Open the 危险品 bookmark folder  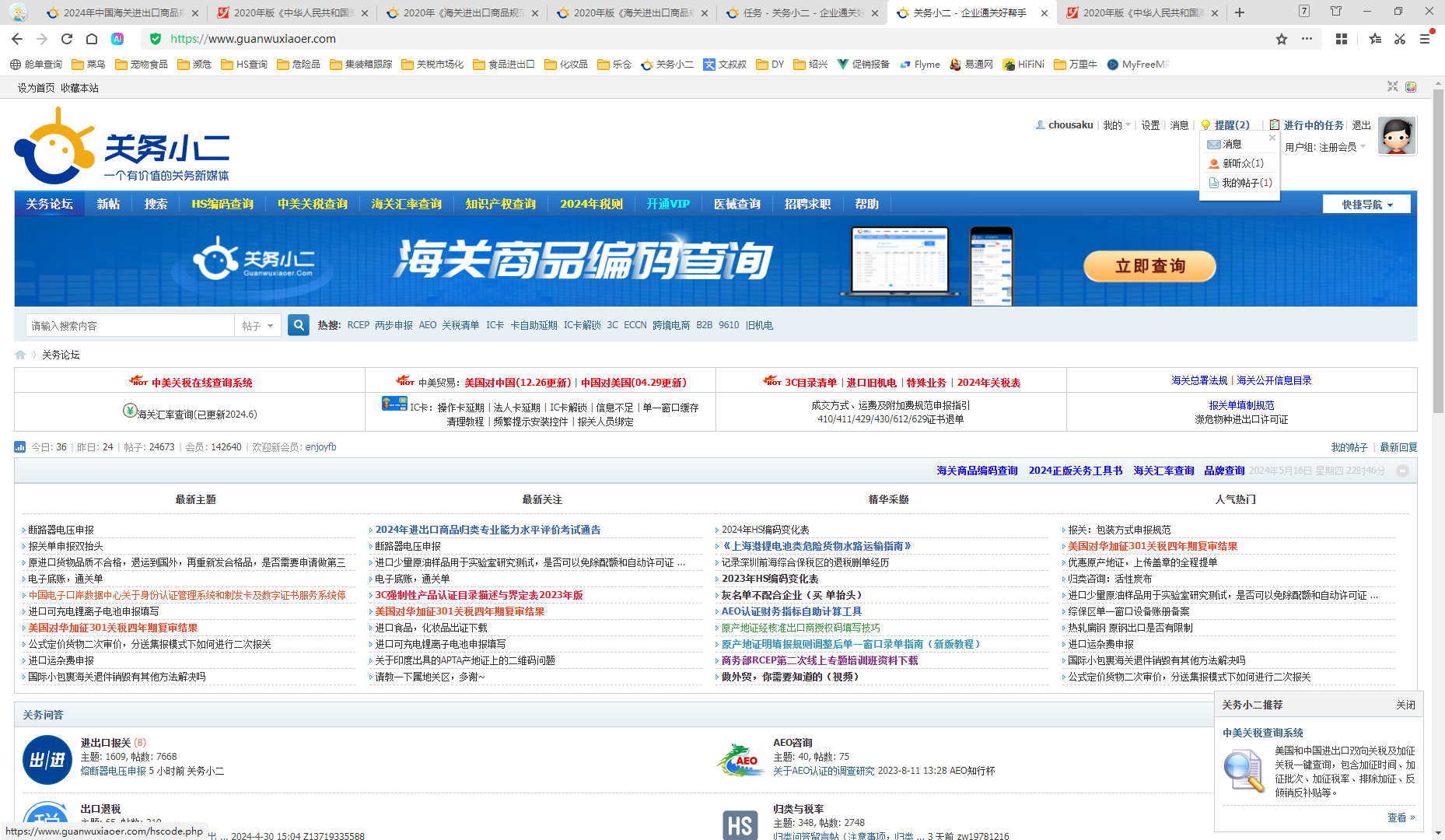(x=299, y=65)
